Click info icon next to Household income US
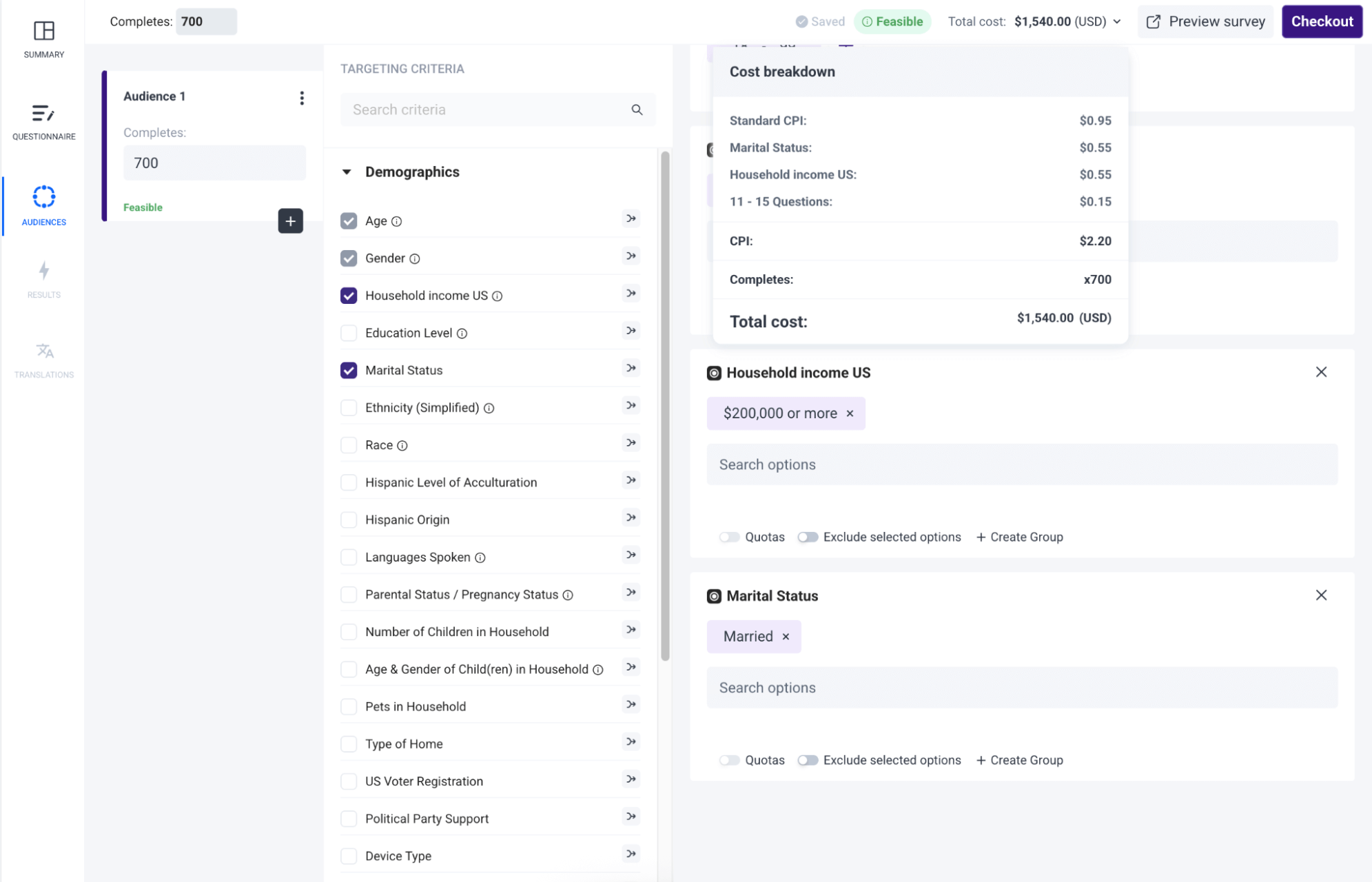 coord(498,296)
